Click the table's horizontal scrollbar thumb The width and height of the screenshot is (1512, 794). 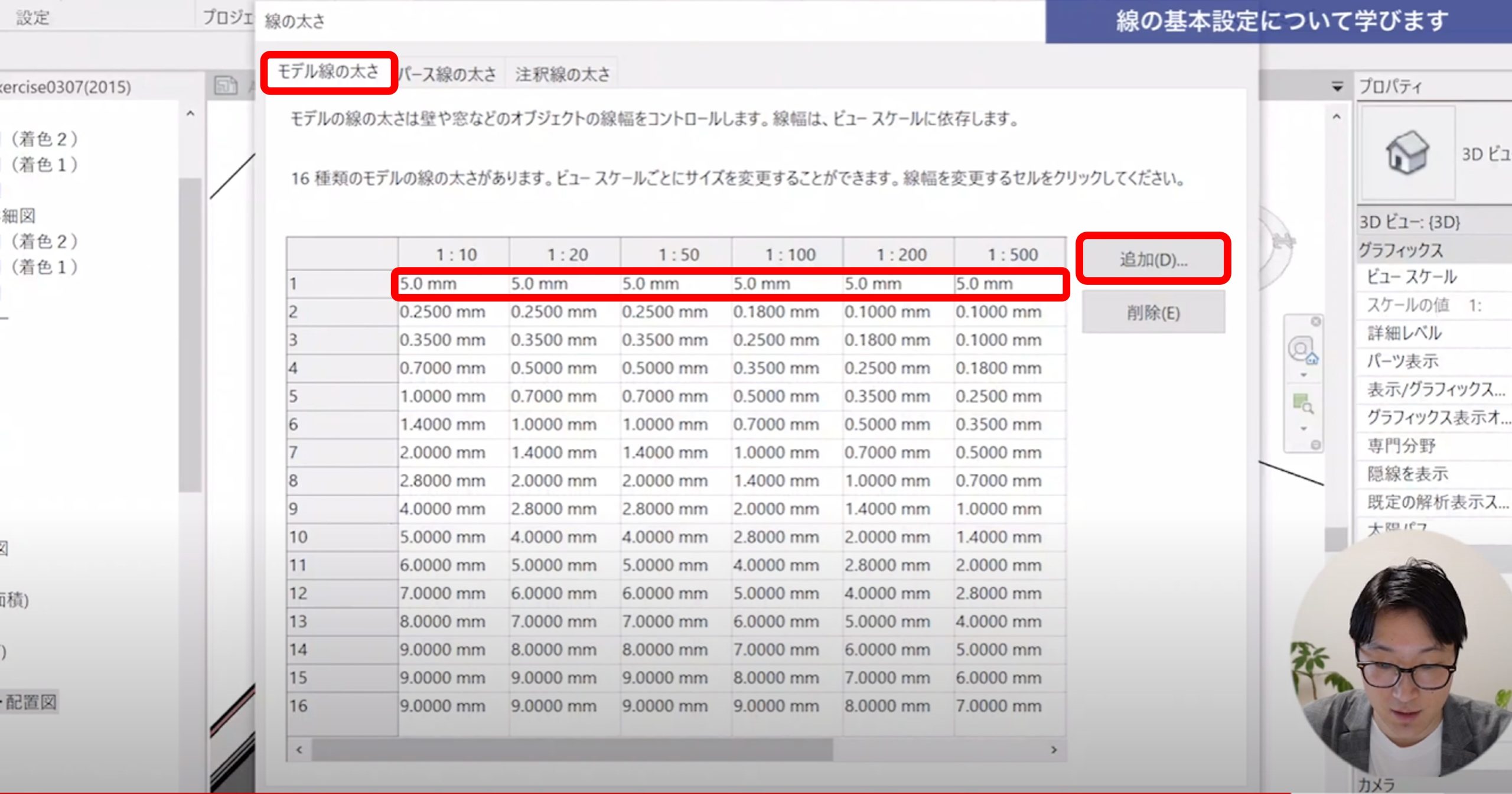tap(571, 750)
